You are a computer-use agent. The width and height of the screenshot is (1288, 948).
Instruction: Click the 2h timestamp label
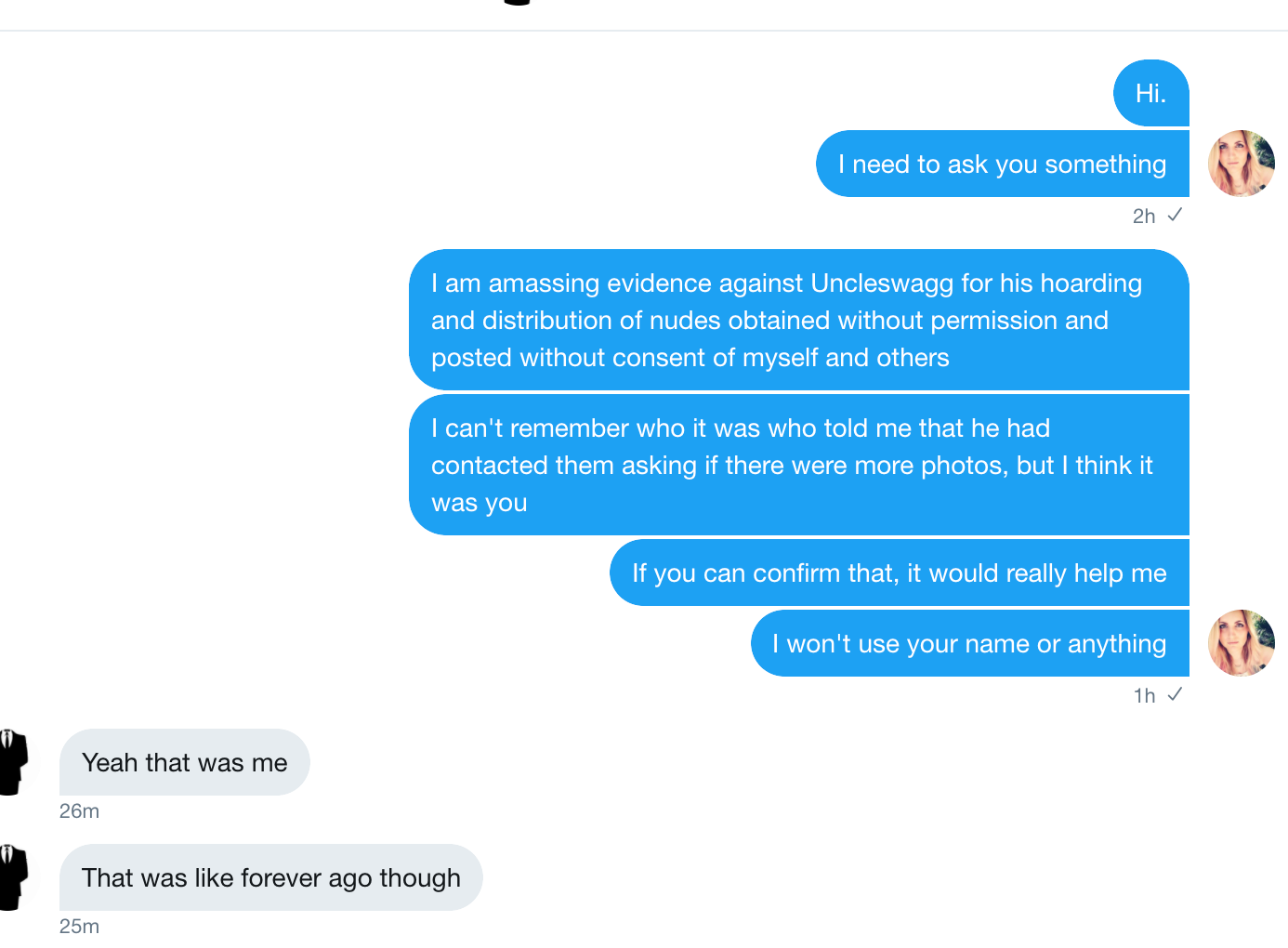(x=1143, y=216)
